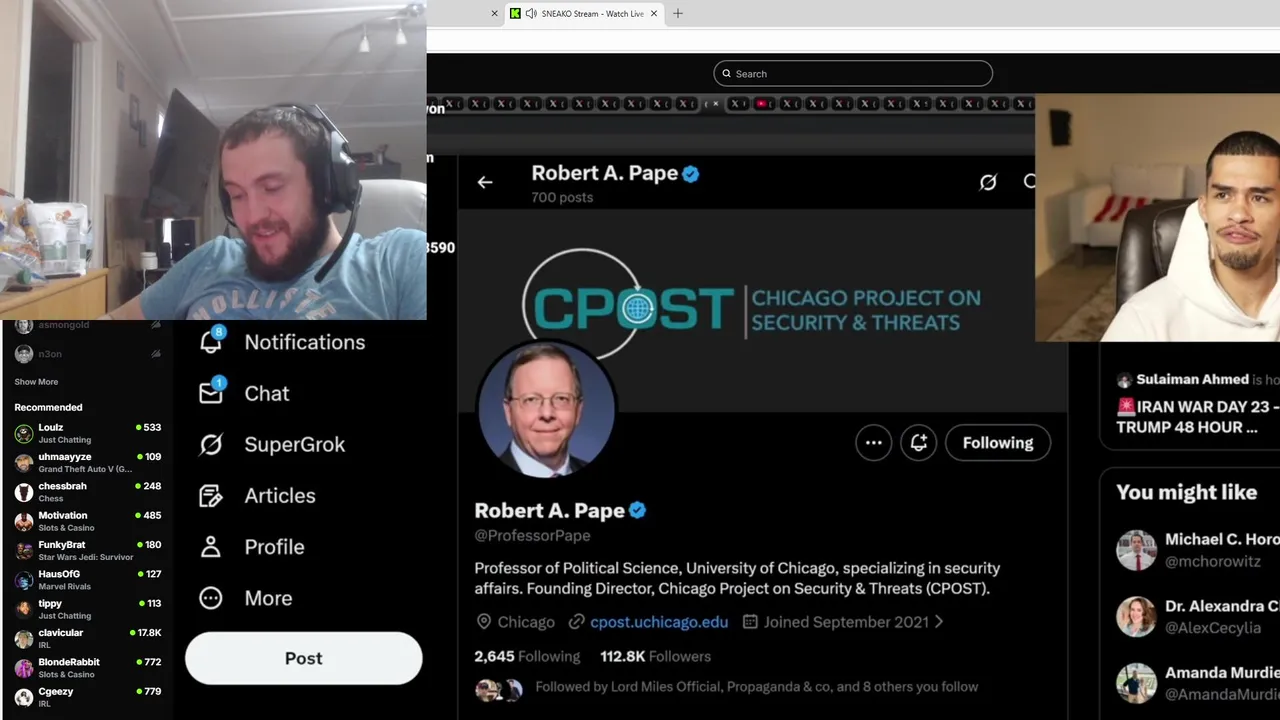Toggle the bell-plus notify button

tap(919, 443)
